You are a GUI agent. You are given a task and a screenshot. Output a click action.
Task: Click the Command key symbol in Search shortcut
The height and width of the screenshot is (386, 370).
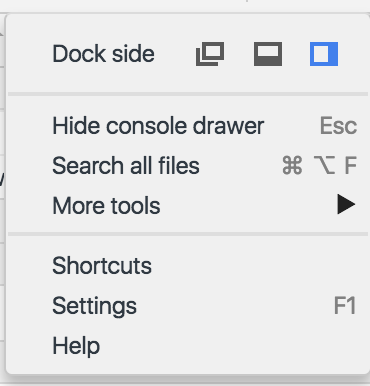pos(292,166)
